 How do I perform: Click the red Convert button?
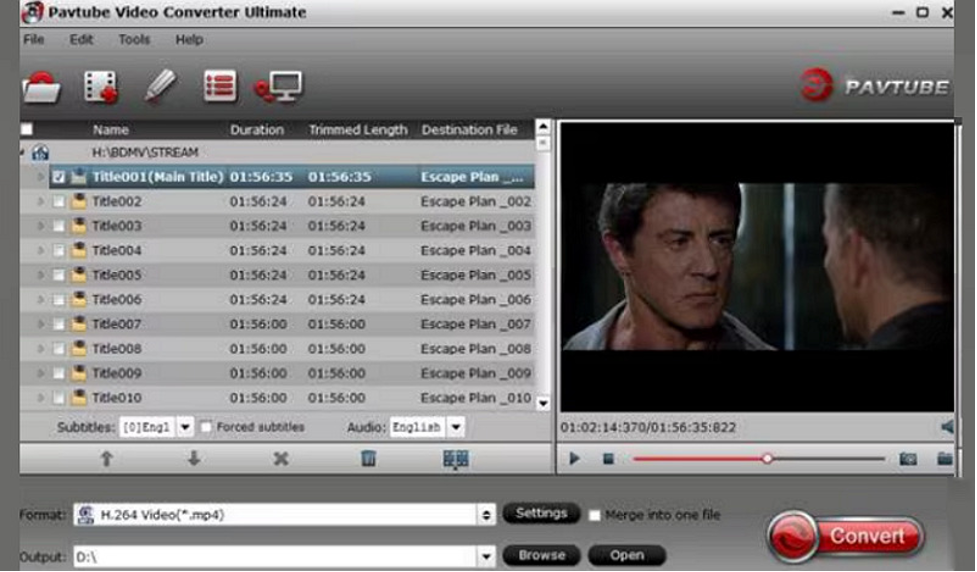pyautogui.click(x=845, y=536)
